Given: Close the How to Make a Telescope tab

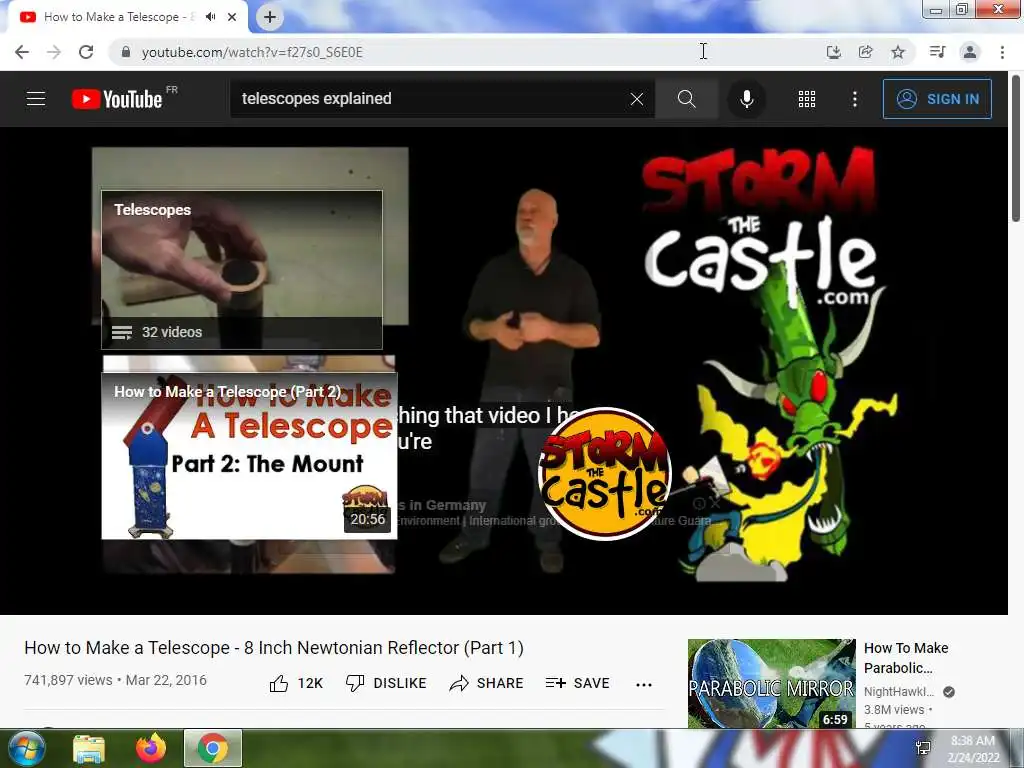Looking at the screenshot, I should coord(232,17).
